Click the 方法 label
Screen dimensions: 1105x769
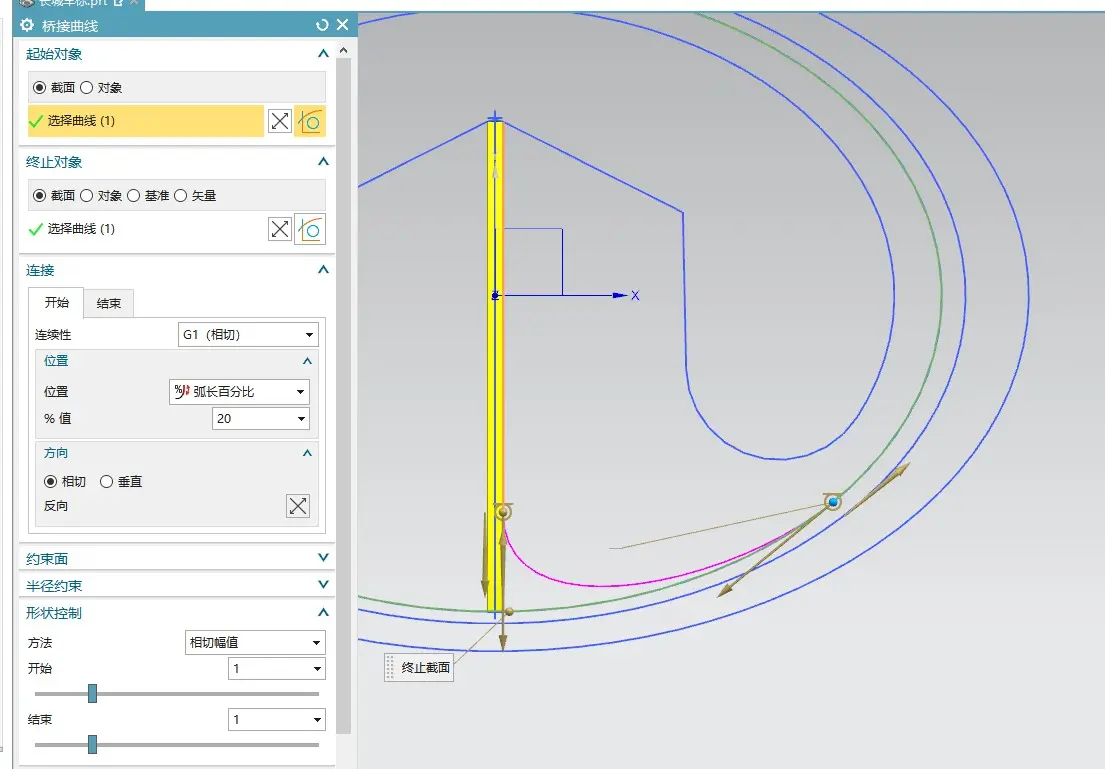click(40, 643)
